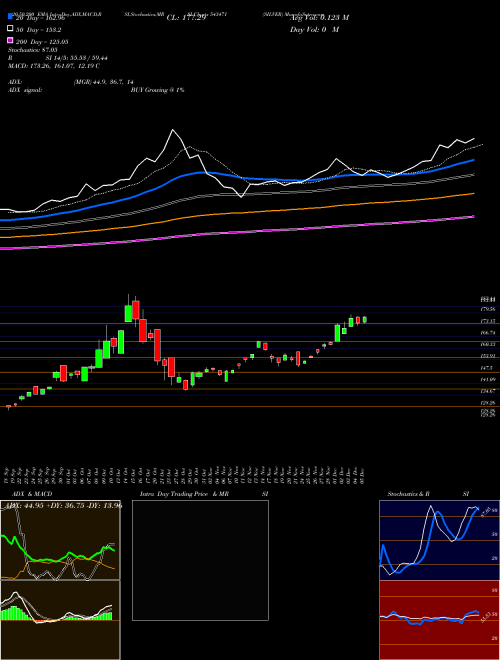This screenshot has width=500, height=660.
Task: Click the 'BUY Growing @ 1%' signal text
Action: pyautogui.click(x=157, y=90)
